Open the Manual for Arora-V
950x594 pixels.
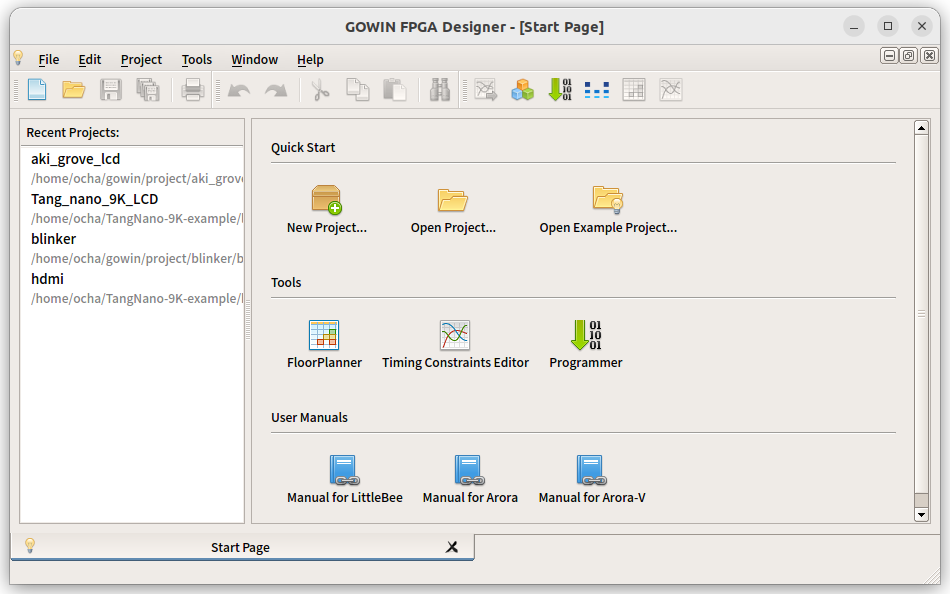pyautogui.click(x=592, y=470)
